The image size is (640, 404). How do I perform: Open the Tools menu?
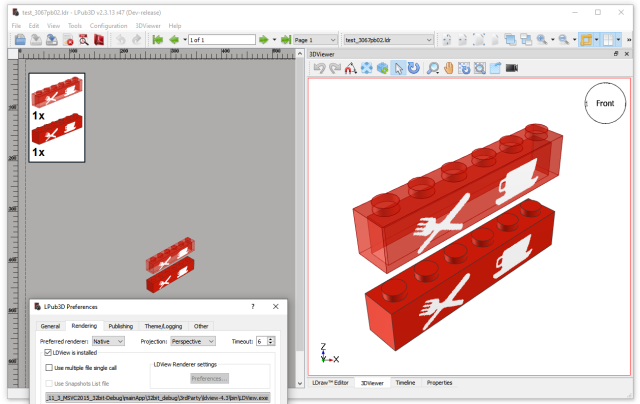[75, 25]
